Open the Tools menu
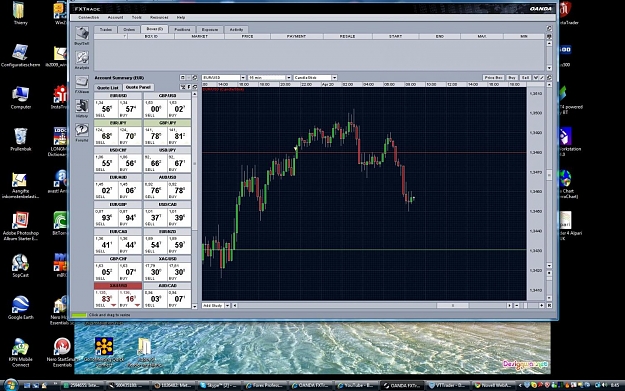 [x=136, y=18]
